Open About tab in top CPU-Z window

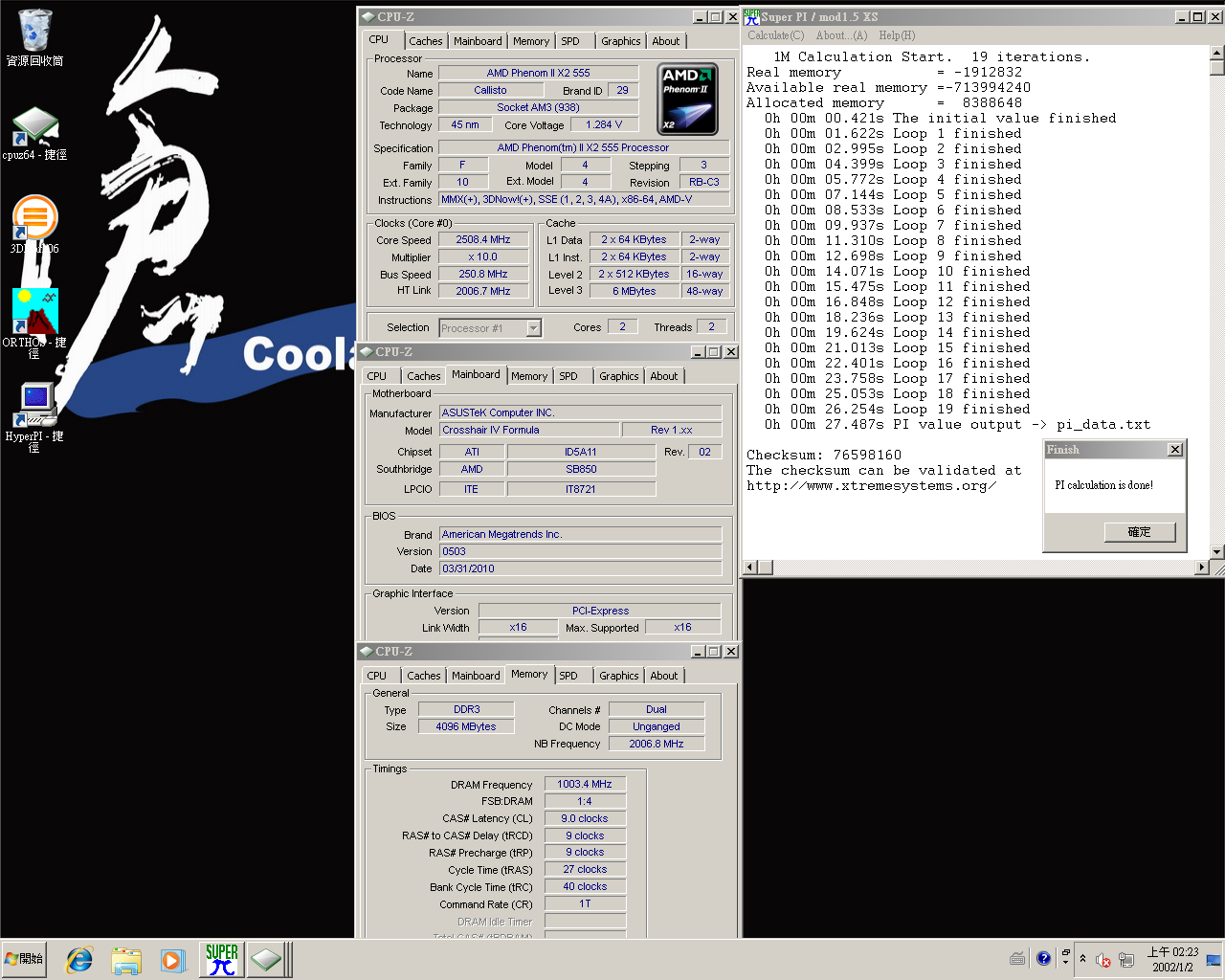click(x=666, y=41)
